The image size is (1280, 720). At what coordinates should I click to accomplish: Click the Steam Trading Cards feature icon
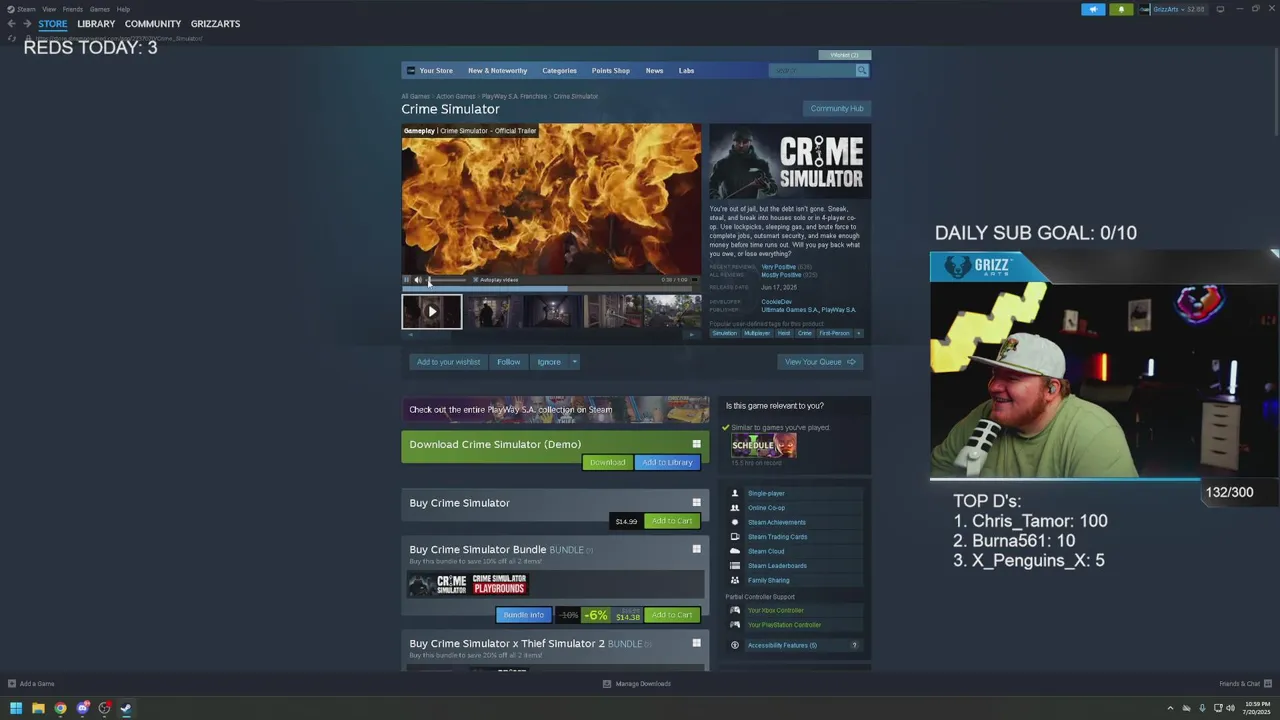point(735,537)
